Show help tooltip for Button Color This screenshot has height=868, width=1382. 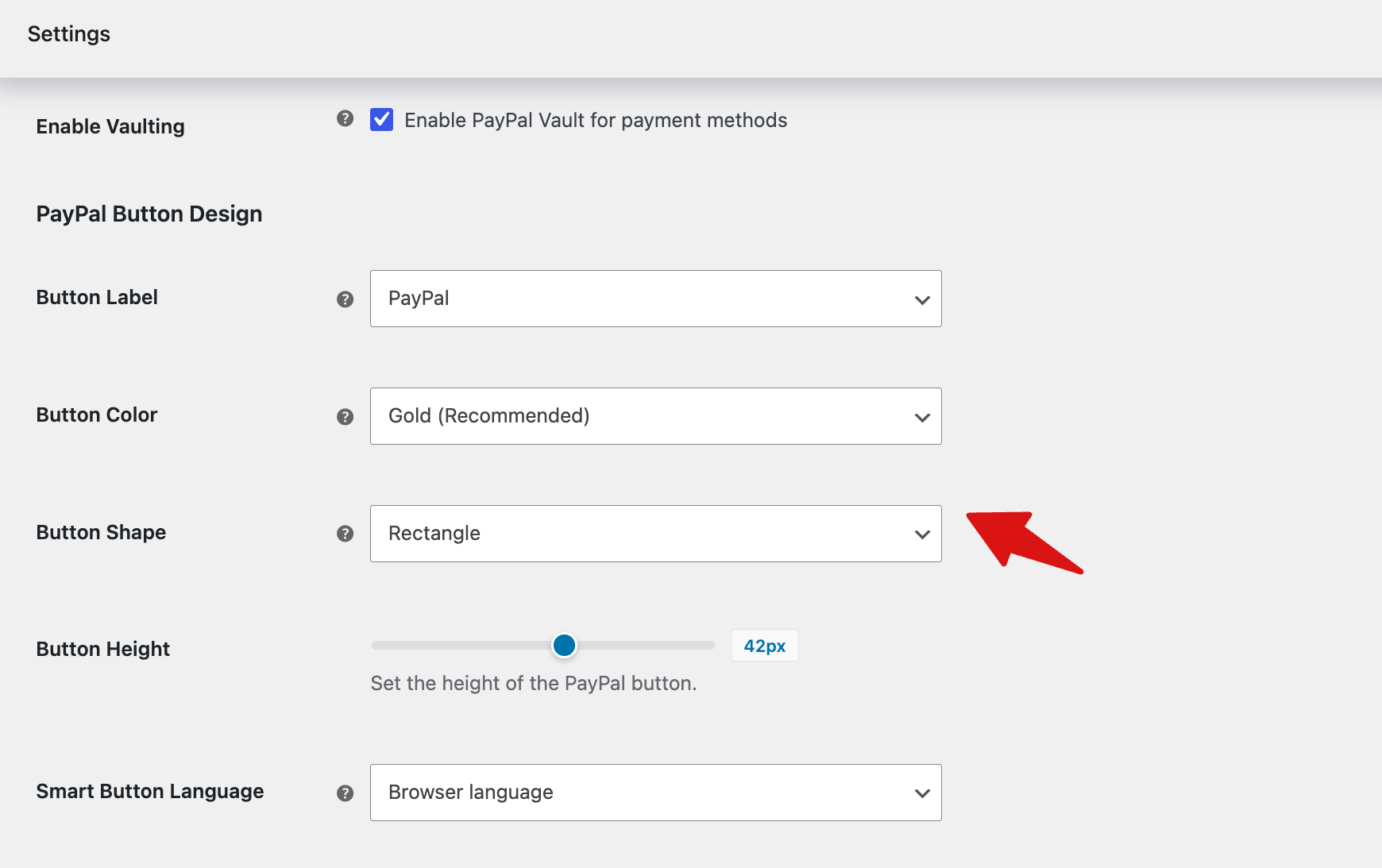pos(345,417)
